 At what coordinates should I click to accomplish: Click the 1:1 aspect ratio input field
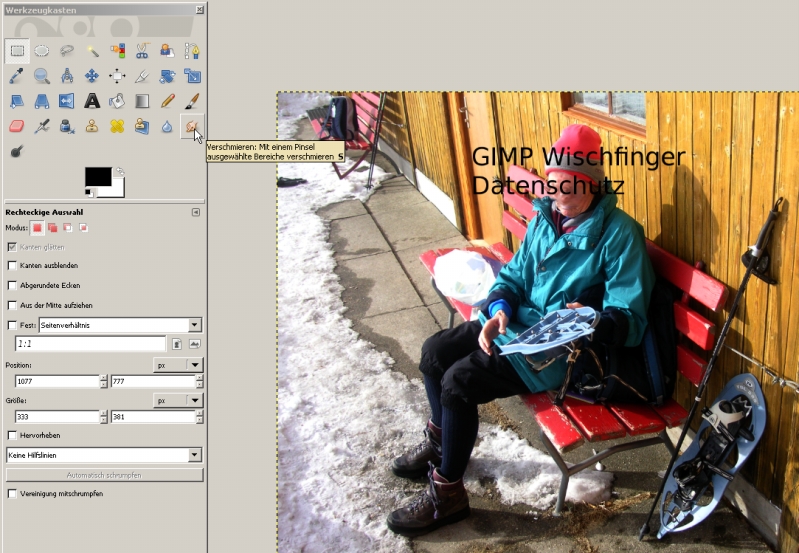[89, 344]
